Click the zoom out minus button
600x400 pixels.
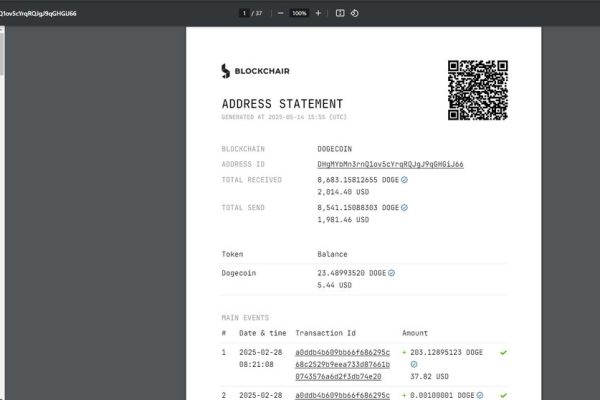[280, 13]
